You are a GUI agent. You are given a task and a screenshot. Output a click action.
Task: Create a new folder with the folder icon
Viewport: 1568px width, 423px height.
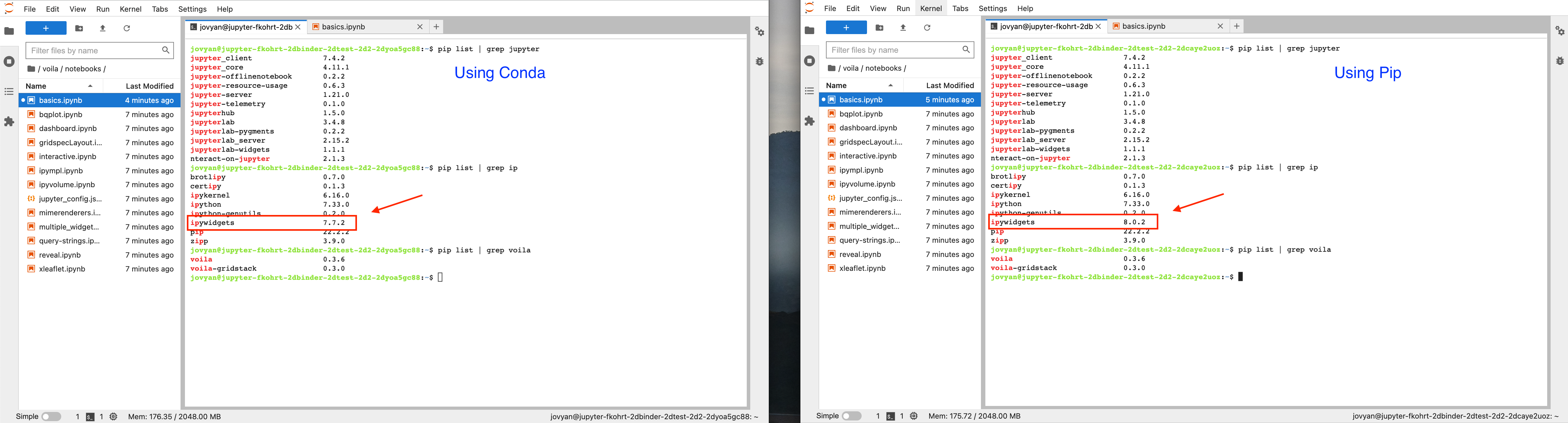(79, 28)
